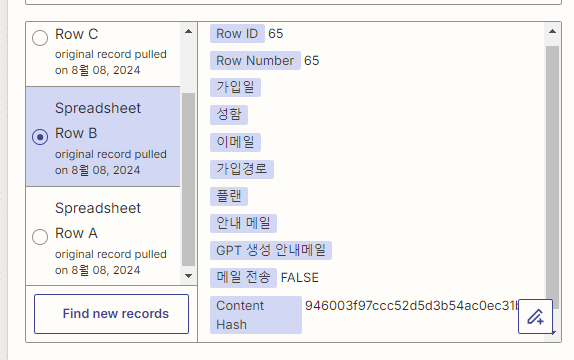Click the Row ID field label
This screenshot has height=360, width=574.
[237, 34]
